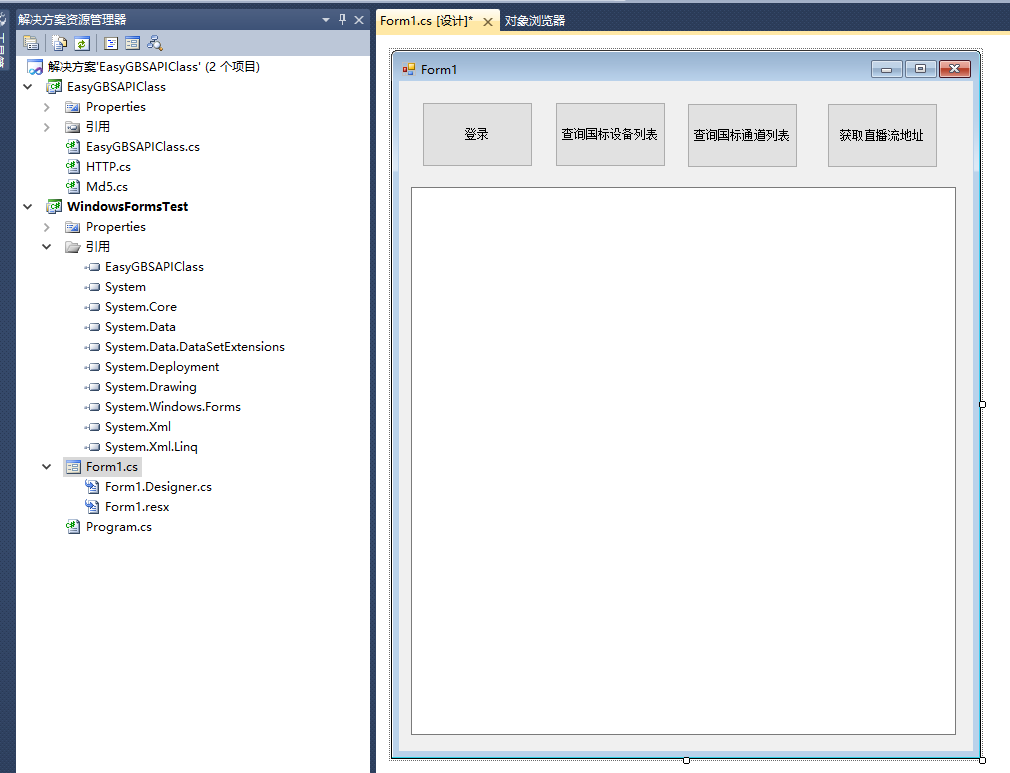Click the View Designer toolbar icon
Image resolution: width=1010 pixels, height=773 pixels.
point(133,43)
